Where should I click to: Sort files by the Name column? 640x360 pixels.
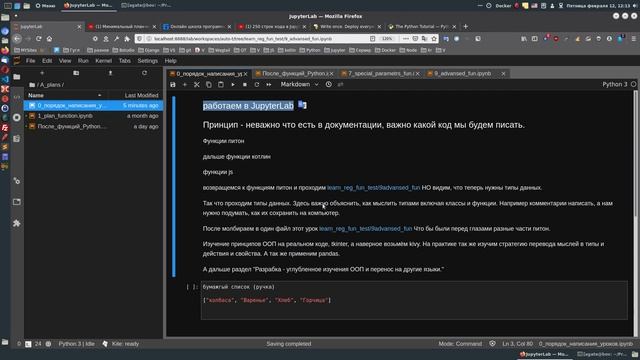65,95
